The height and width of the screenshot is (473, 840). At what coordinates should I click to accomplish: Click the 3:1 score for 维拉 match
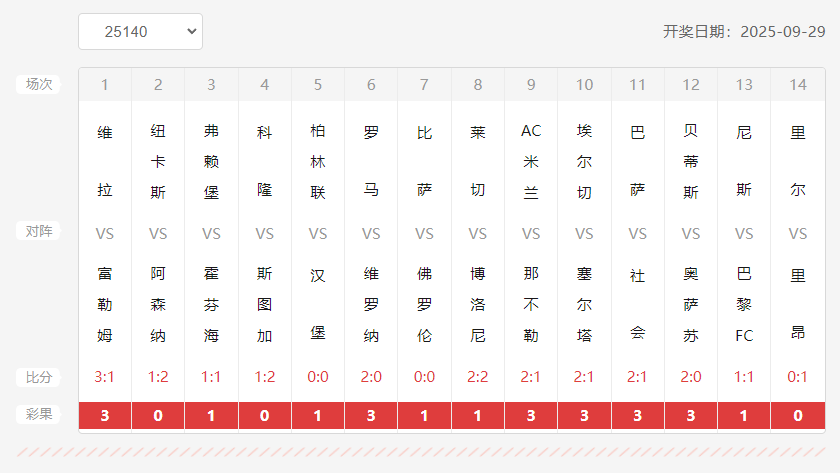(x=105, y=377)
